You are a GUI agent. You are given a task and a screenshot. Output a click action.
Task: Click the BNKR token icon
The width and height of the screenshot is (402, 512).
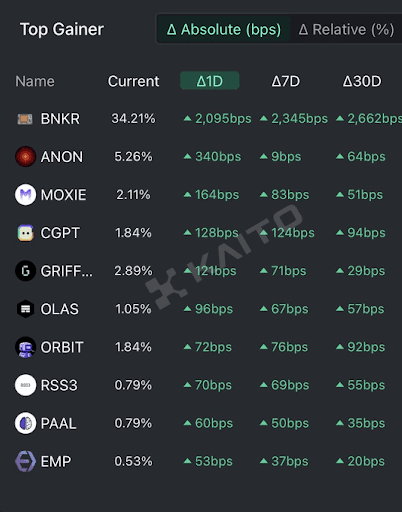click(x=25, y=119)
